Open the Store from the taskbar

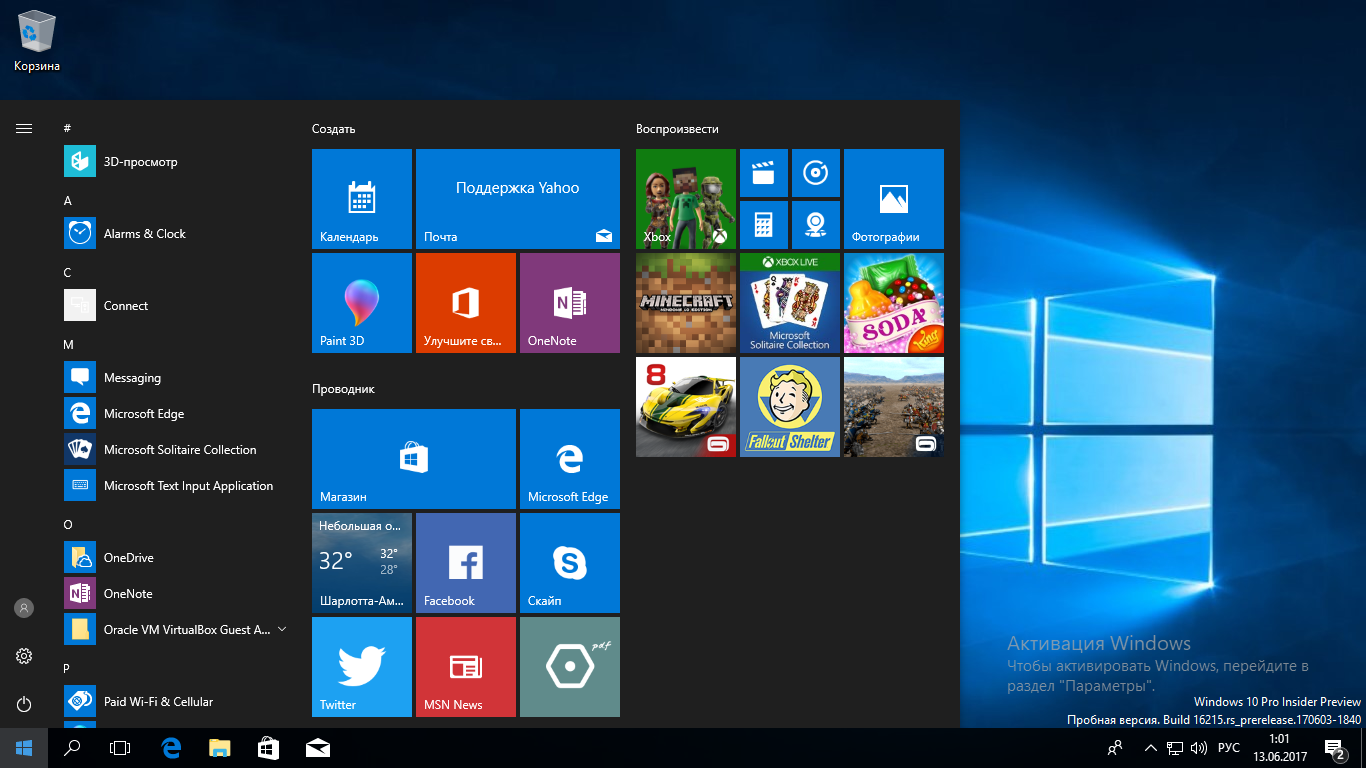268,748
